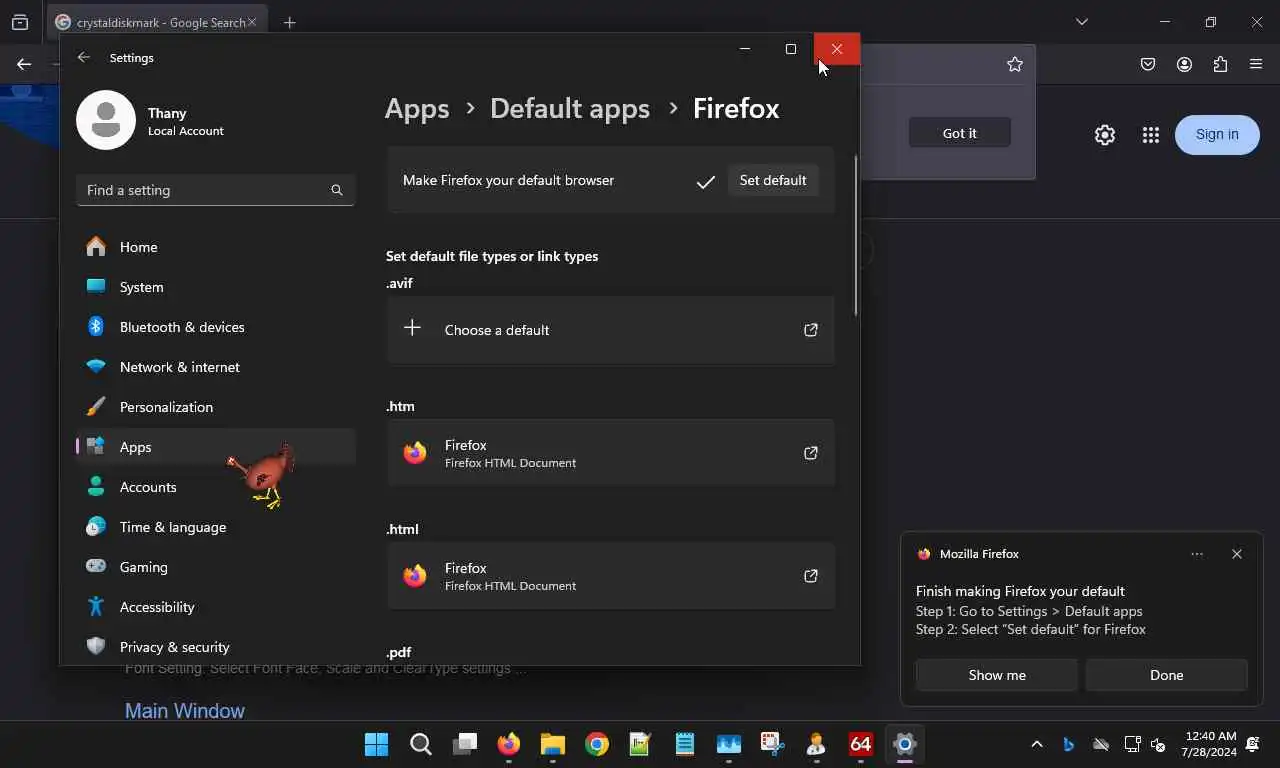
Task: Click Show me in Mozilla Firefox notification
Action: [x=997, y=675]
